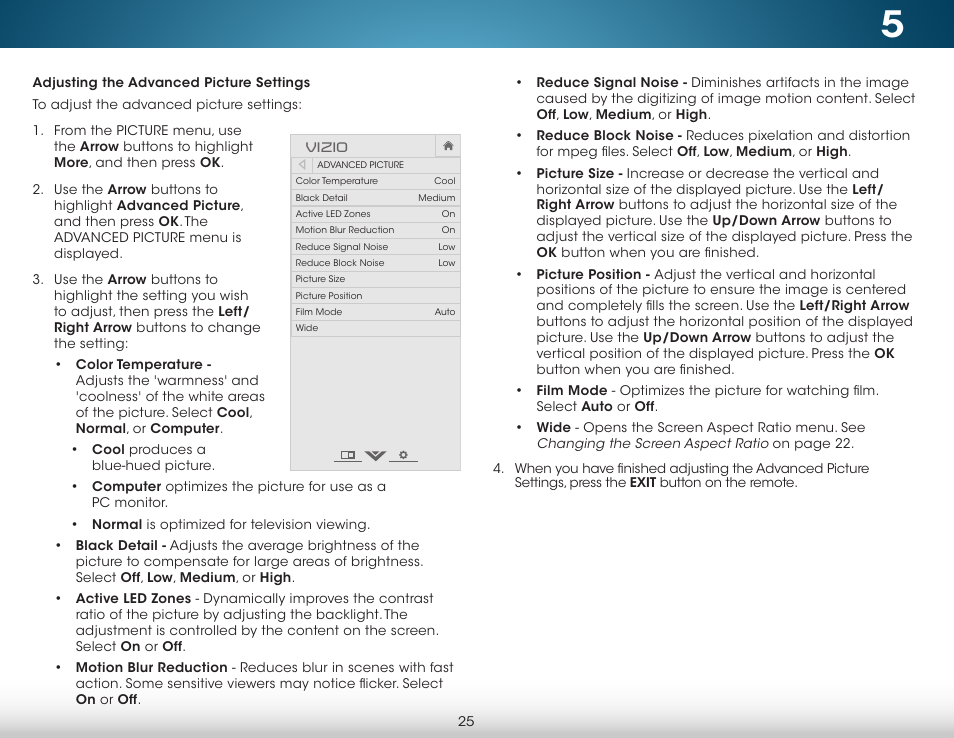Click 'Changing the Screen Aspect Ratio' reference

click(x=652, y=444)
